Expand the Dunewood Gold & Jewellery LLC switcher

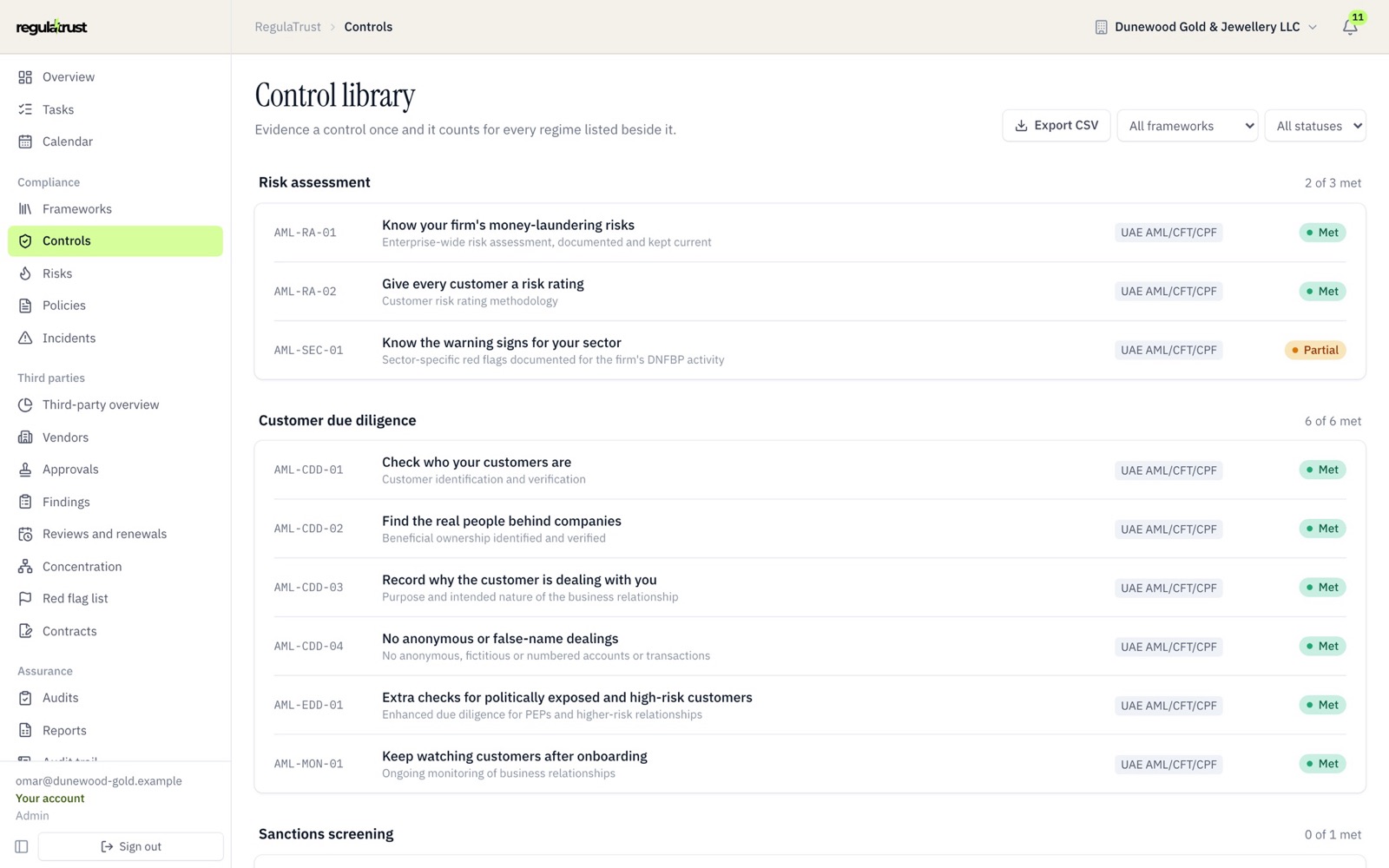(1206, 27)
